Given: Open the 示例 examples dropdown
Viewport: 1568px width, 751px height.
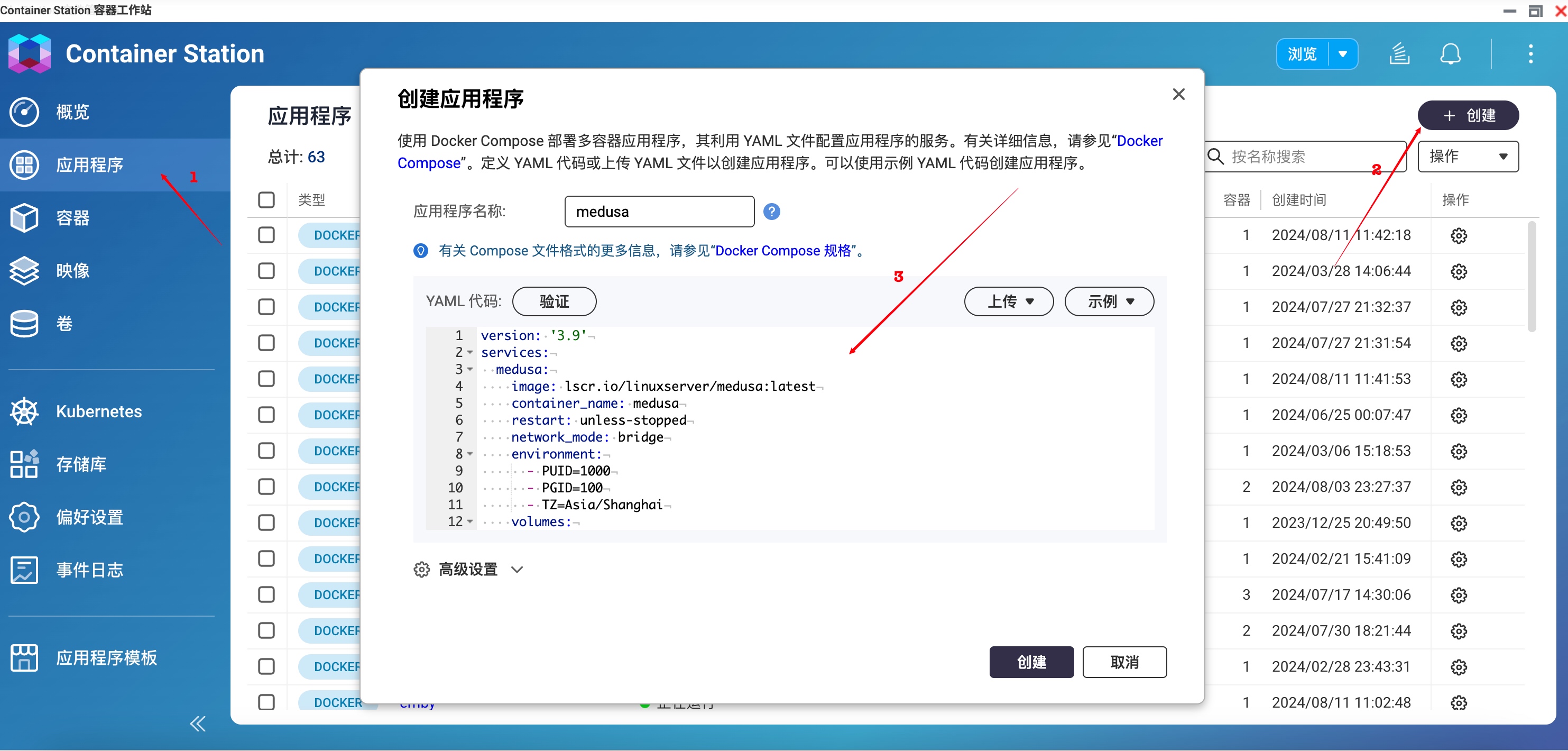Looking at the screenshot, I should click(1109, 301).
